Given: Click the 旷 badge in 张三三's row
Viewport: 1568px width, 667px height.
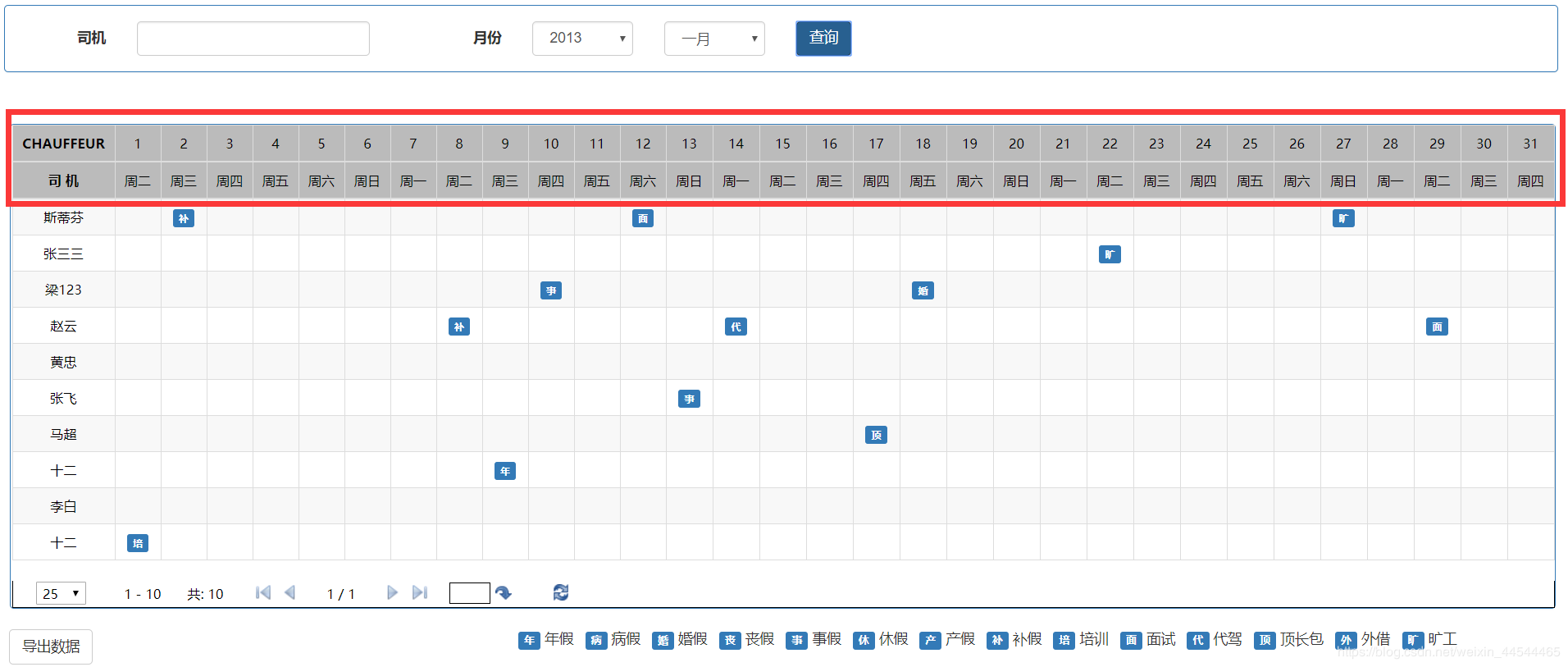Looking at the screenshot, I should pyautogui.click(x=1110, y=254).
